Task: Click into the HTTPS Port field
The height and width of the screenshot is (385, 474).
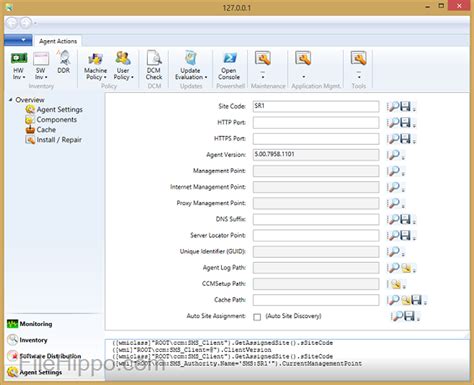Action: click(316, 139)
